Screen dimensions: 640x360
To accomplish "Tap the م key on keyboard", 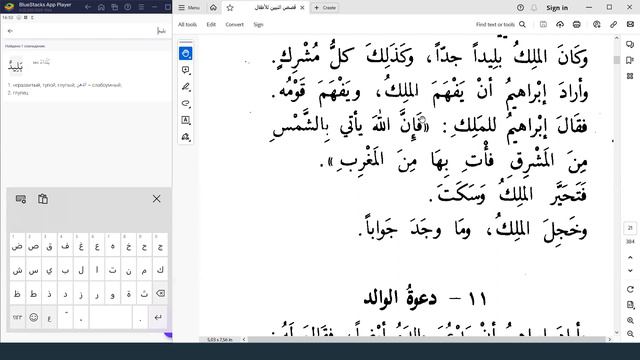I will coord(144,270).
